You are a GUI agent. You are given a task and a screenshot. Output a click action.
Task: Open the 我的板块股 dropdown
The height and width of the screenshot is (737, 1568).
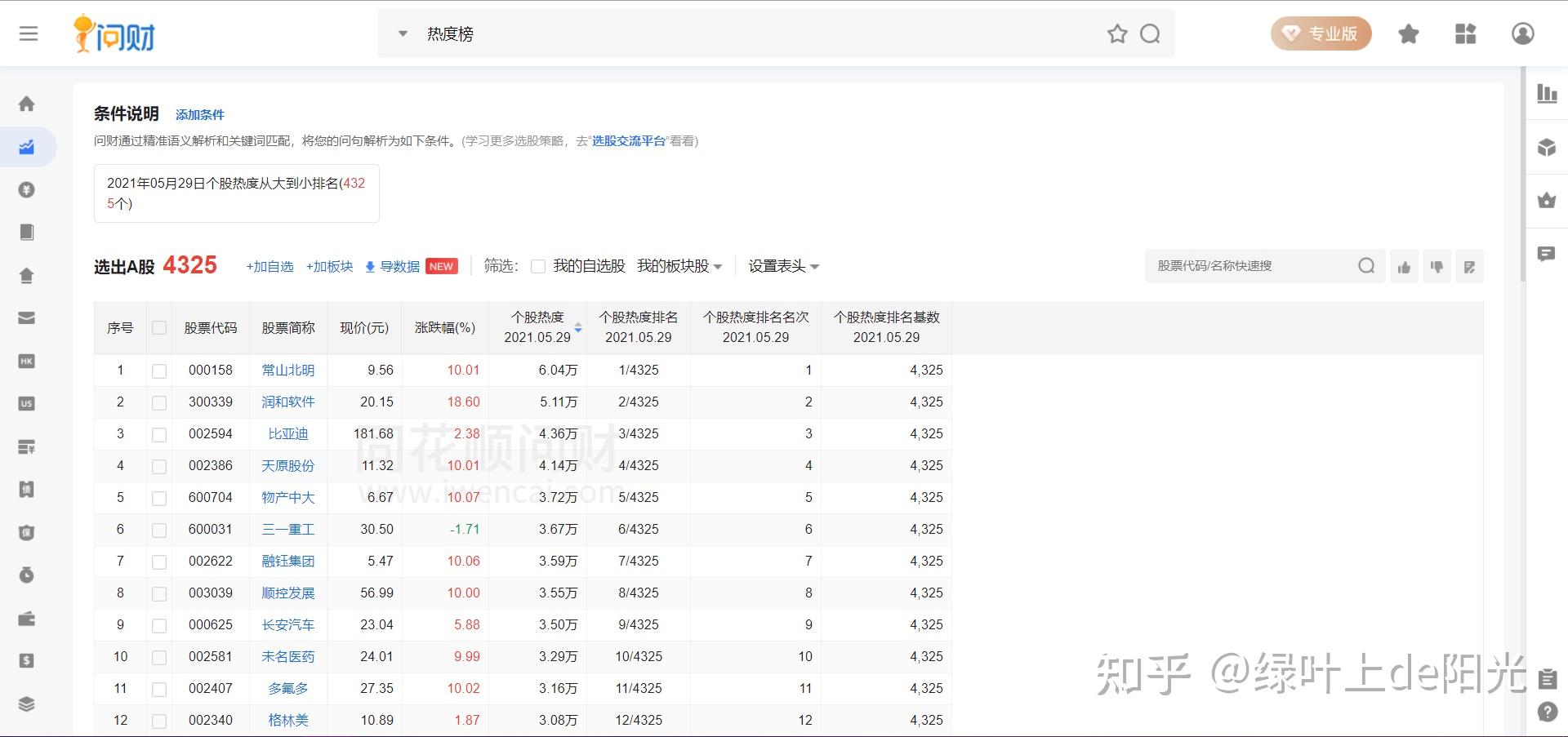(679, 266)
